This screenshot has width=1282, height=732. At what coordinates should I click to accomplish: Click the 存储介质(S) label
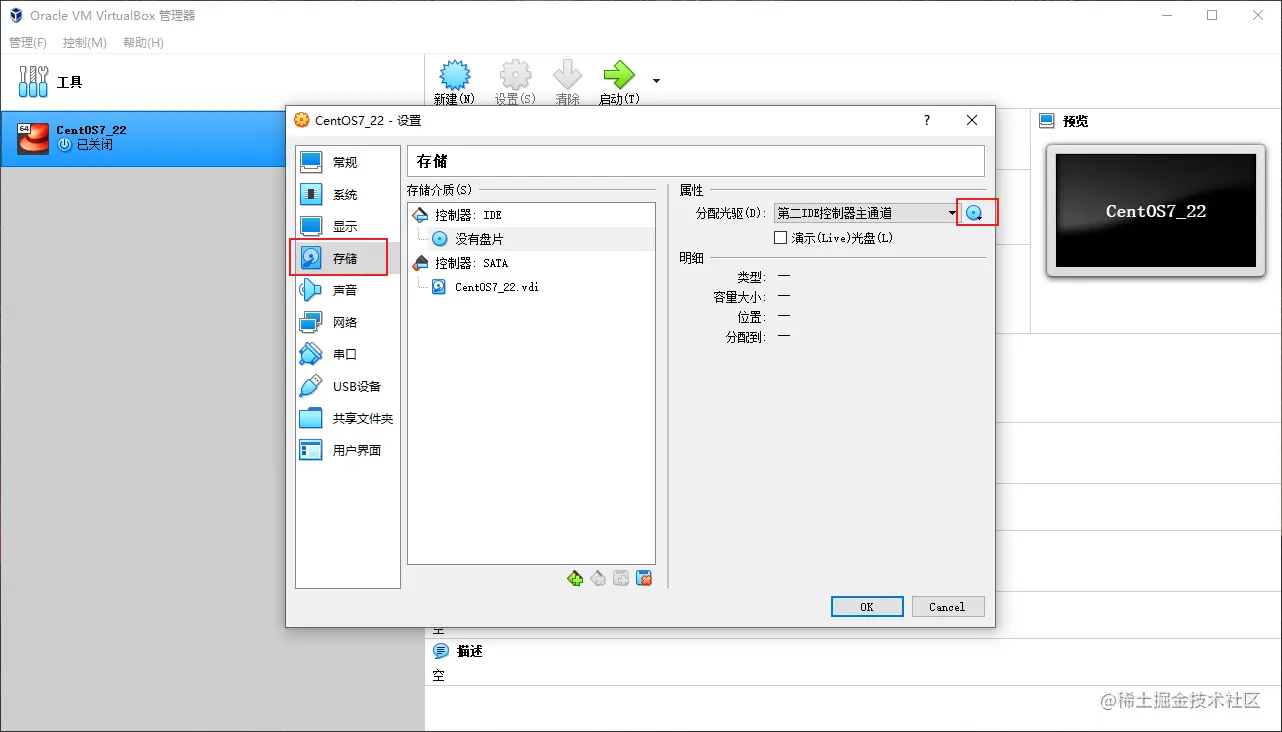[x=439, y=190]
